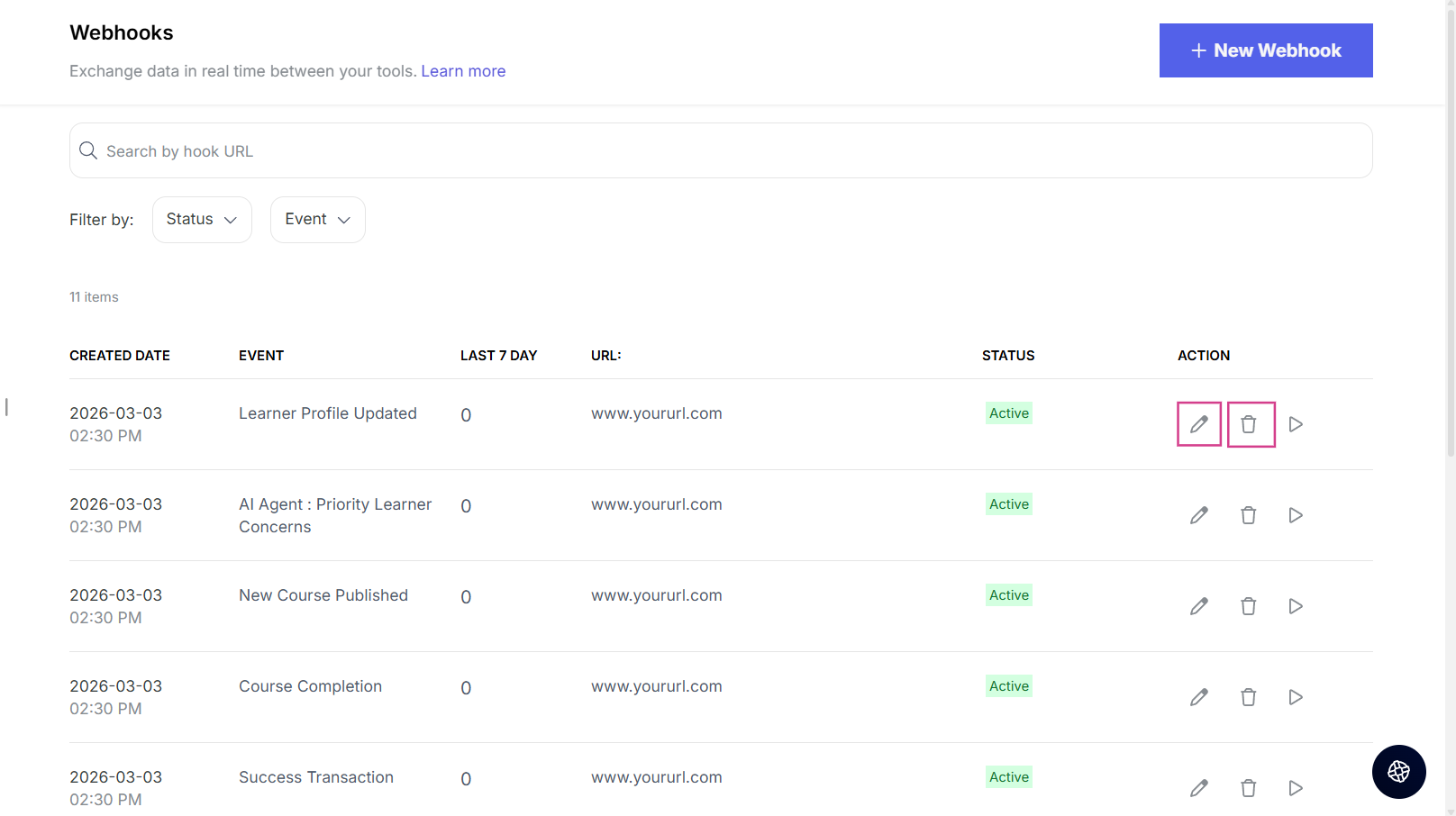Delete the Learner Profile Updated webhook
1456x816 pixels.
pyautogui.click(x=1249, y=424)
